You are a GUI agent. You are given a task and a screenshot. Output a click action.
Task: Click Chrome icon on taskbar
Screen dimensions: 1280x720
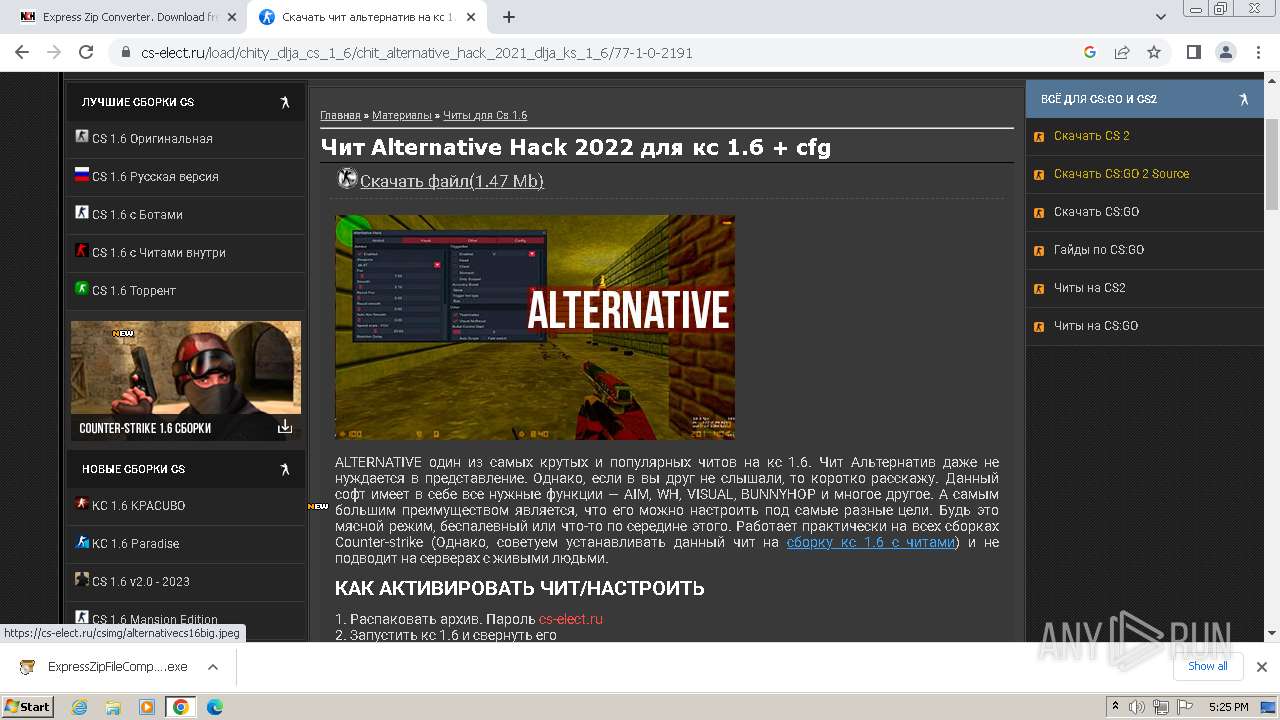(x=181, y=707)
